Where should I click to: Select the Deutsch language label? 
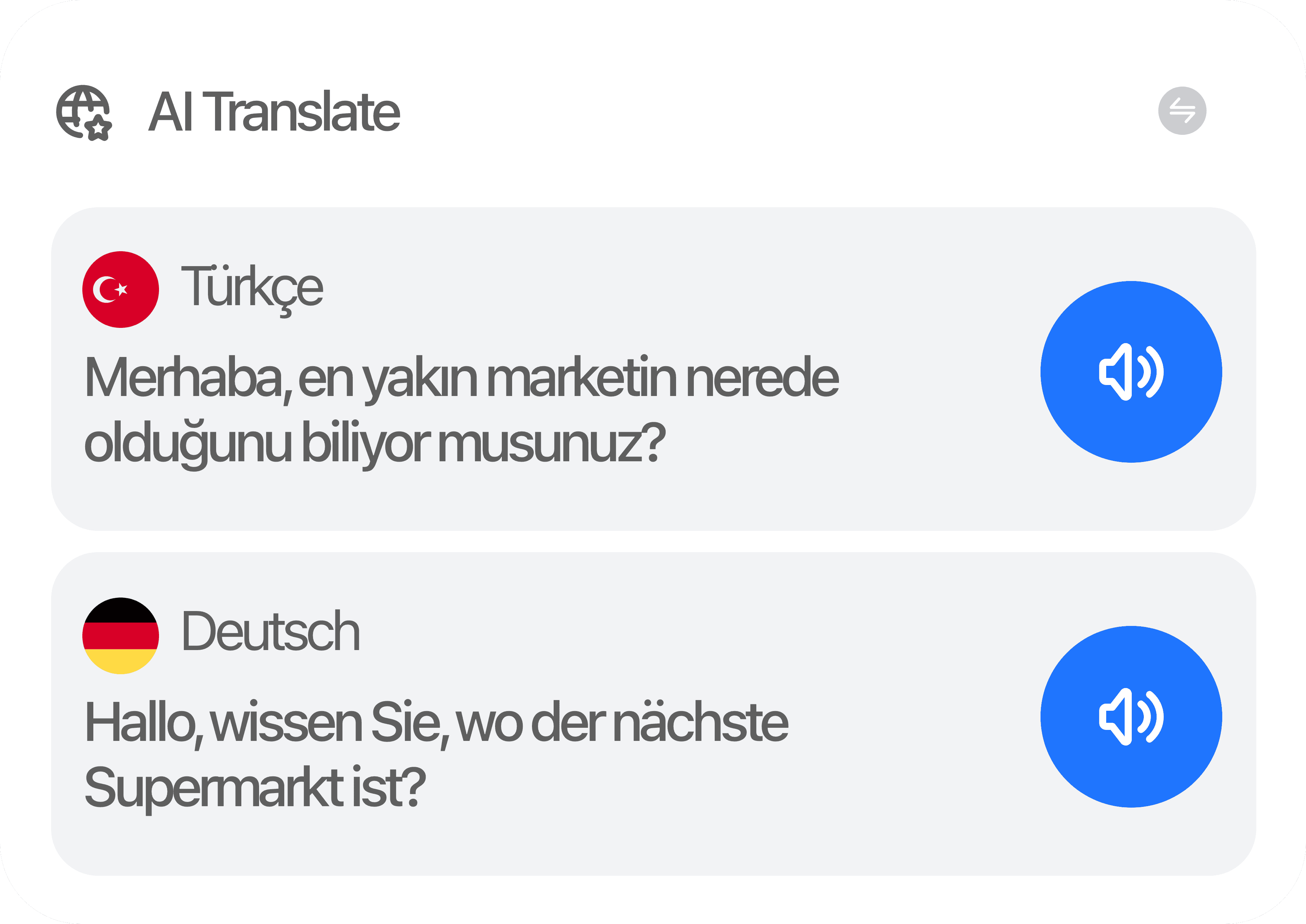[x=270, y=632]
